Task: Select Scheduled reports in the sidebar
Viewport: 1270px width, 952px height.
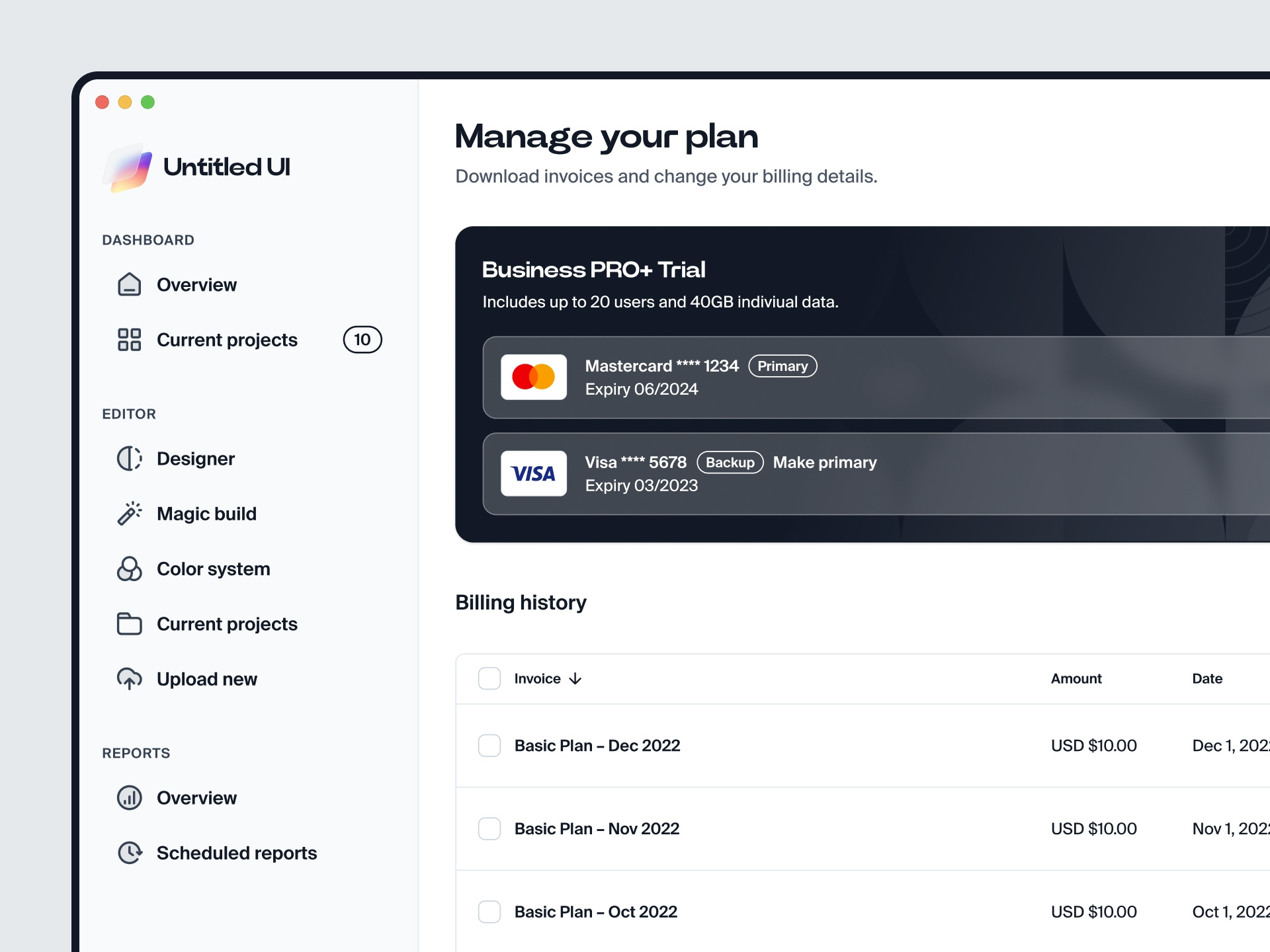Action: [x=237, y=853]
